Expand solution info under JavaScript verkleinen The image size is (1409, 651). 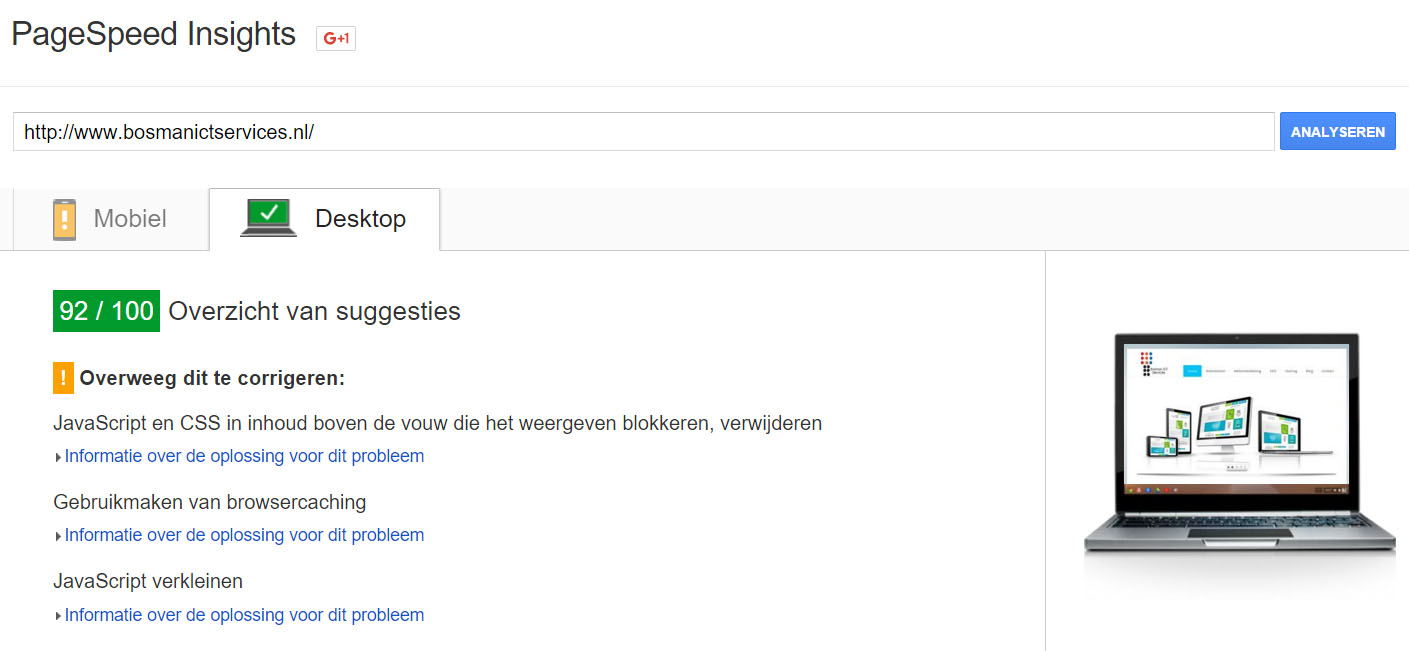pos(244,615)
